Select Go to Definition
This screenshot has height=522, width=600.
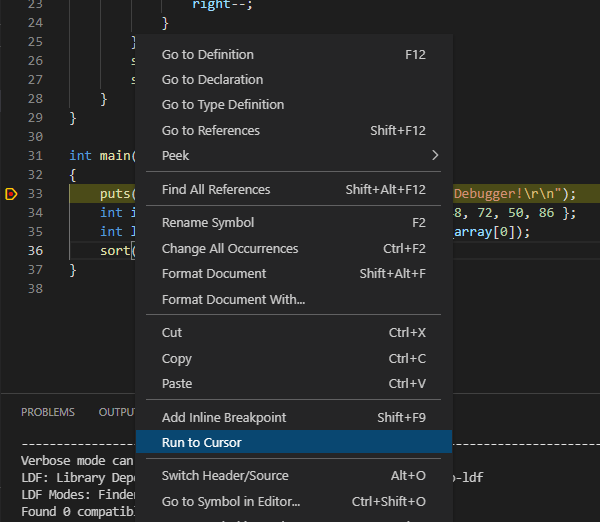[x=208, y=54]
